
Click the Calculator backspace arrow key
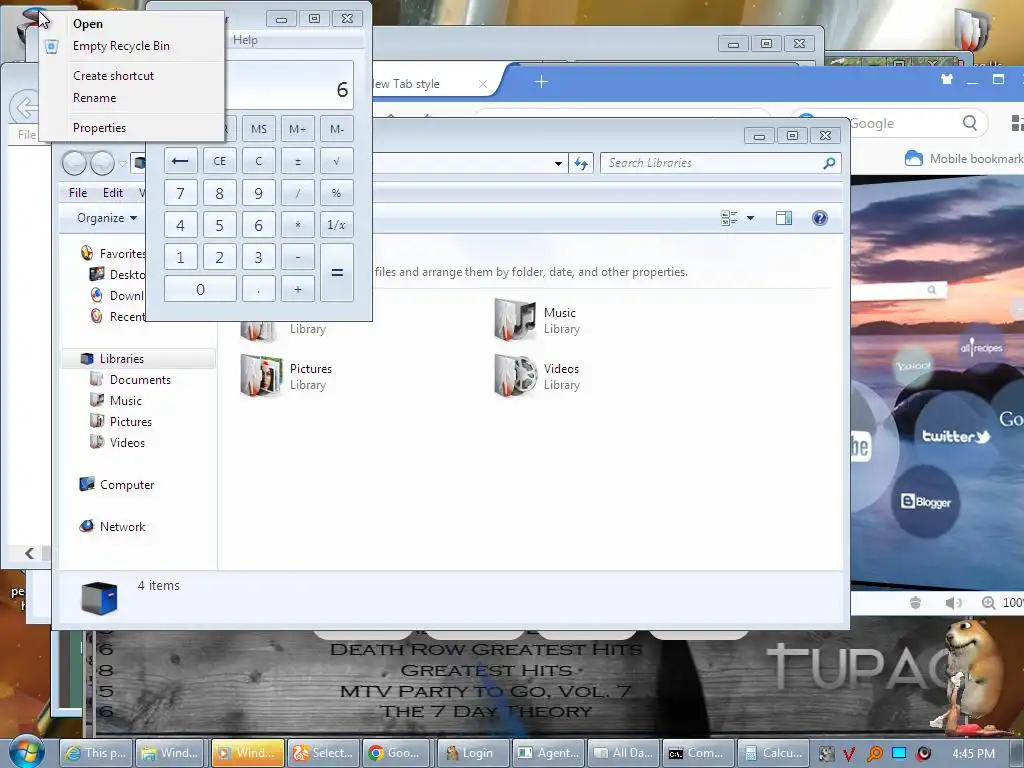tap(180, 161)
